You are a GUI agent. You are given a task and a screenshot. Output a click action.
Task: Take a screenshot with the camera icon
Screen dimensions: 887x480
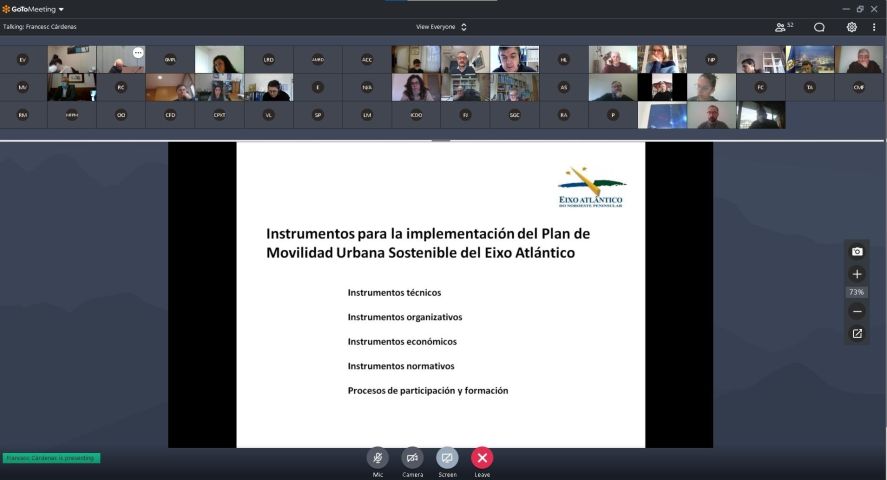pos(857,251)
